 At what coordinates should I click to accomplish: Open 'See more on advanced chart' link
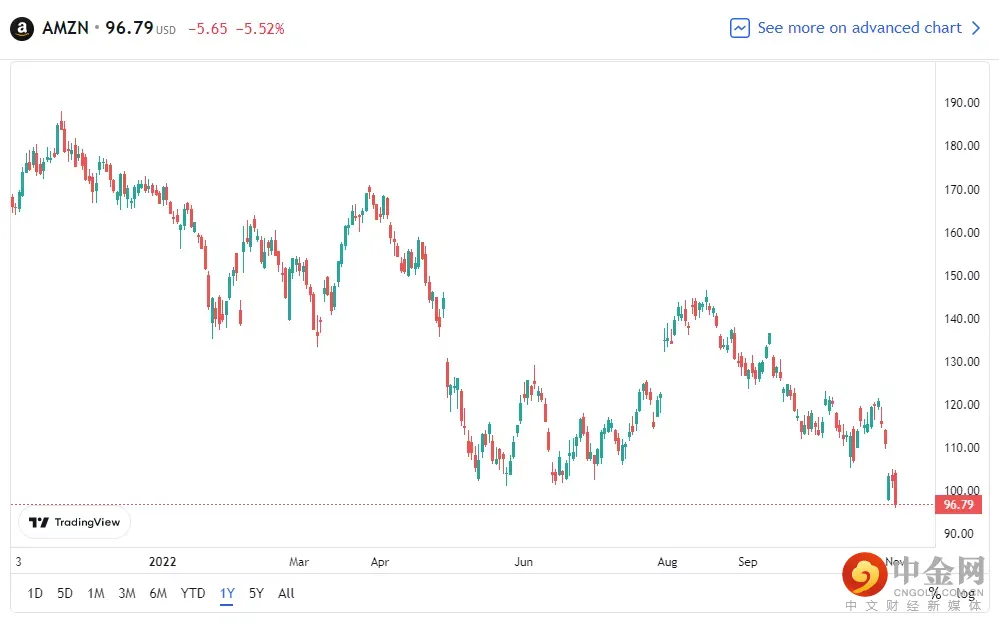(859, 28)
